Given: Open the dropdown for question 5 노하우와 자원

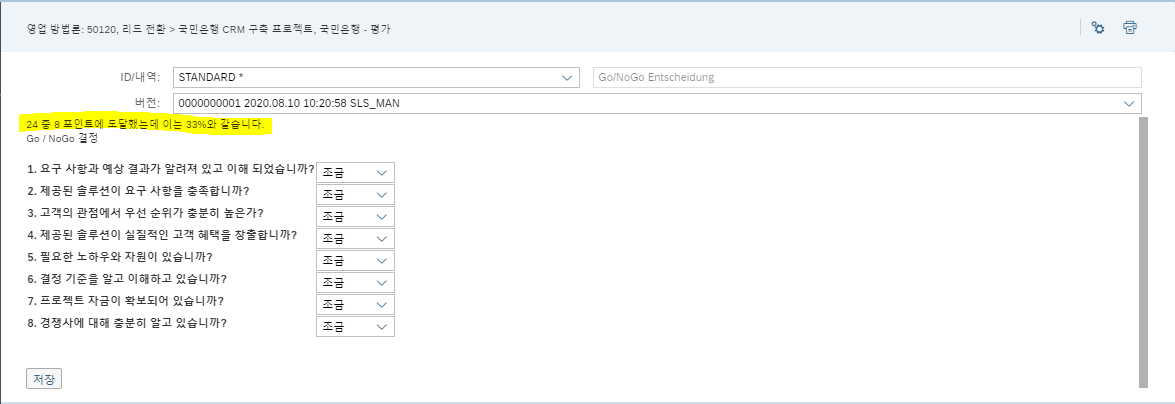Looking at the screenshot, I should click(x=355, y=261).
